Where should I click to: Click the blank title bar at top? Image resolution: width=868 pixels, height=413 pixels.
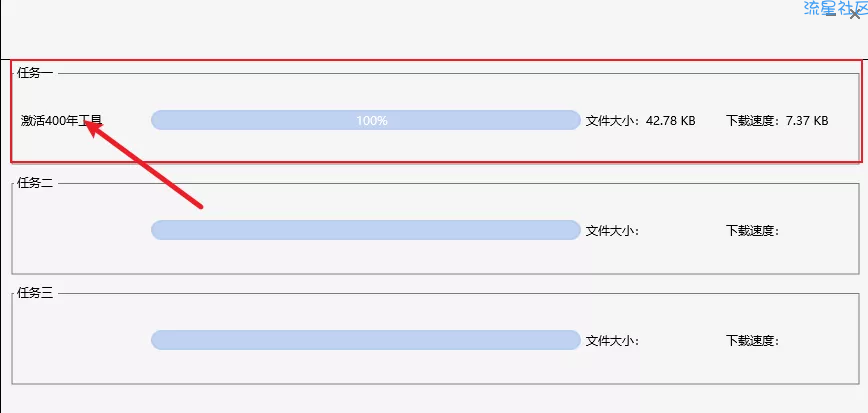point(400,25)
